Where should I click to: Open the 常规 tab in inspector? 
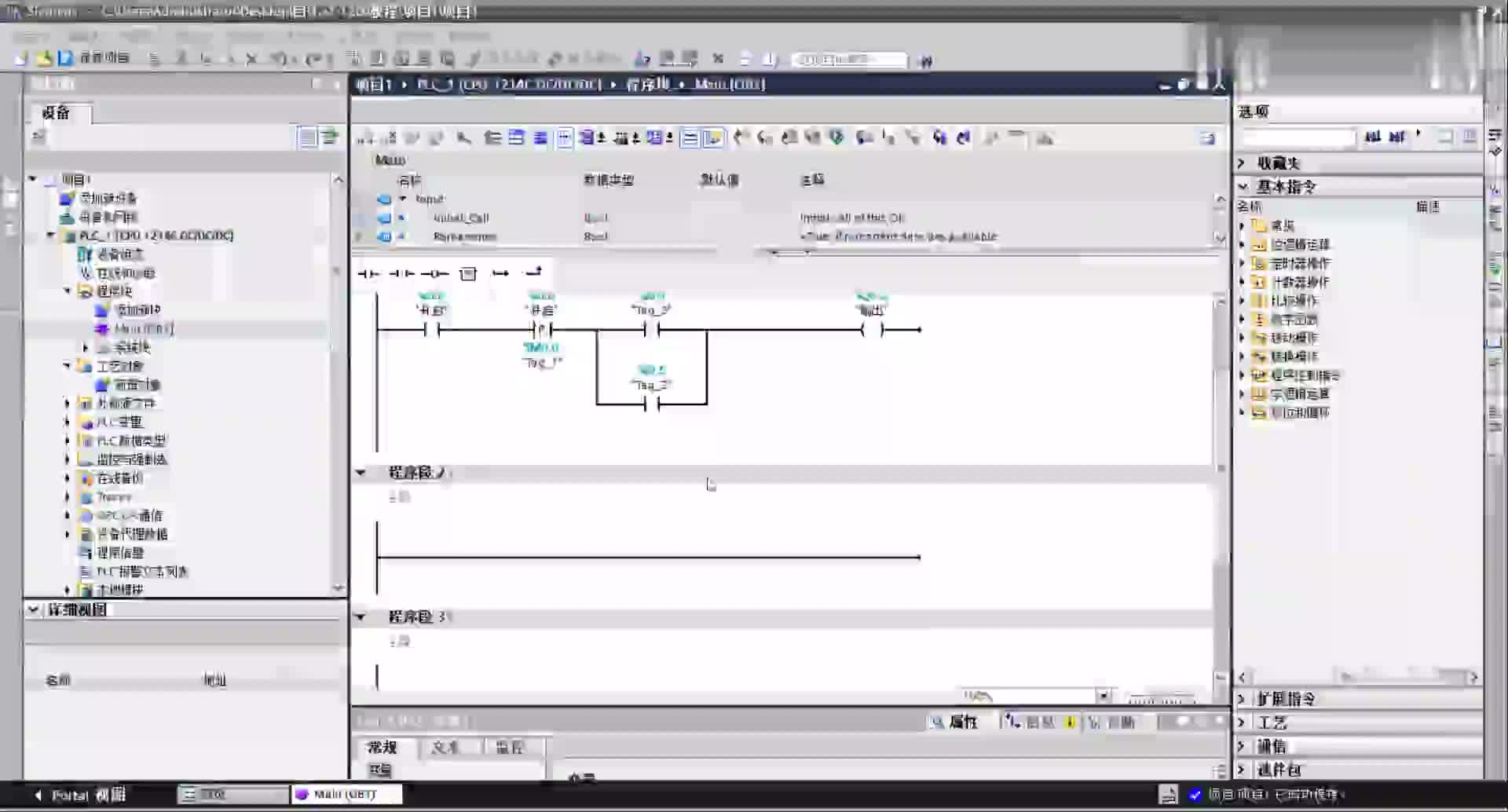(x=382, y=747)
